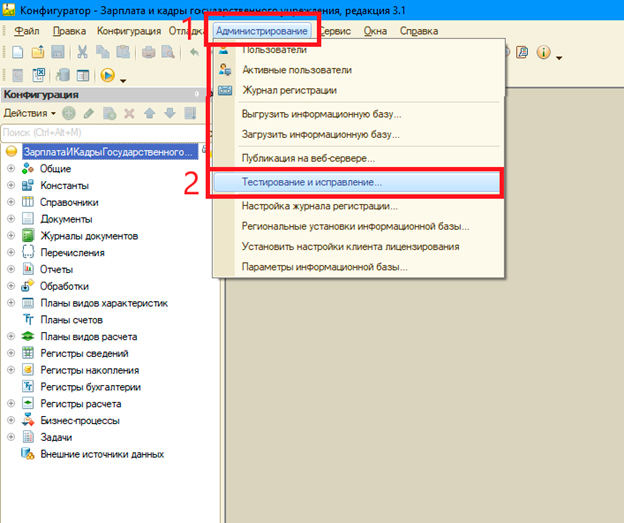Viewport: 624px width, 523px height.
Task: Open the arrow beside the info icon
Action: pyautogui.click(x=559, y=58)
